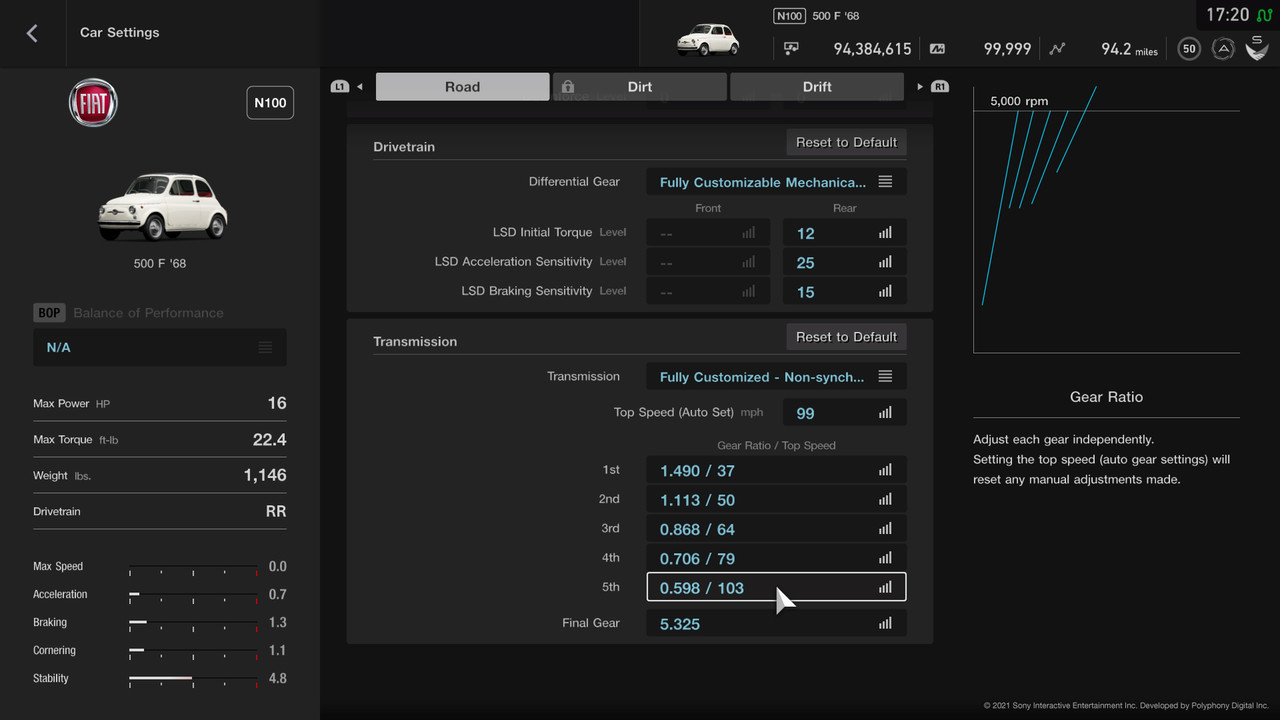
Task: Click bars icon beside Braking Sensitivity 15
Action: tap(885, 292)
